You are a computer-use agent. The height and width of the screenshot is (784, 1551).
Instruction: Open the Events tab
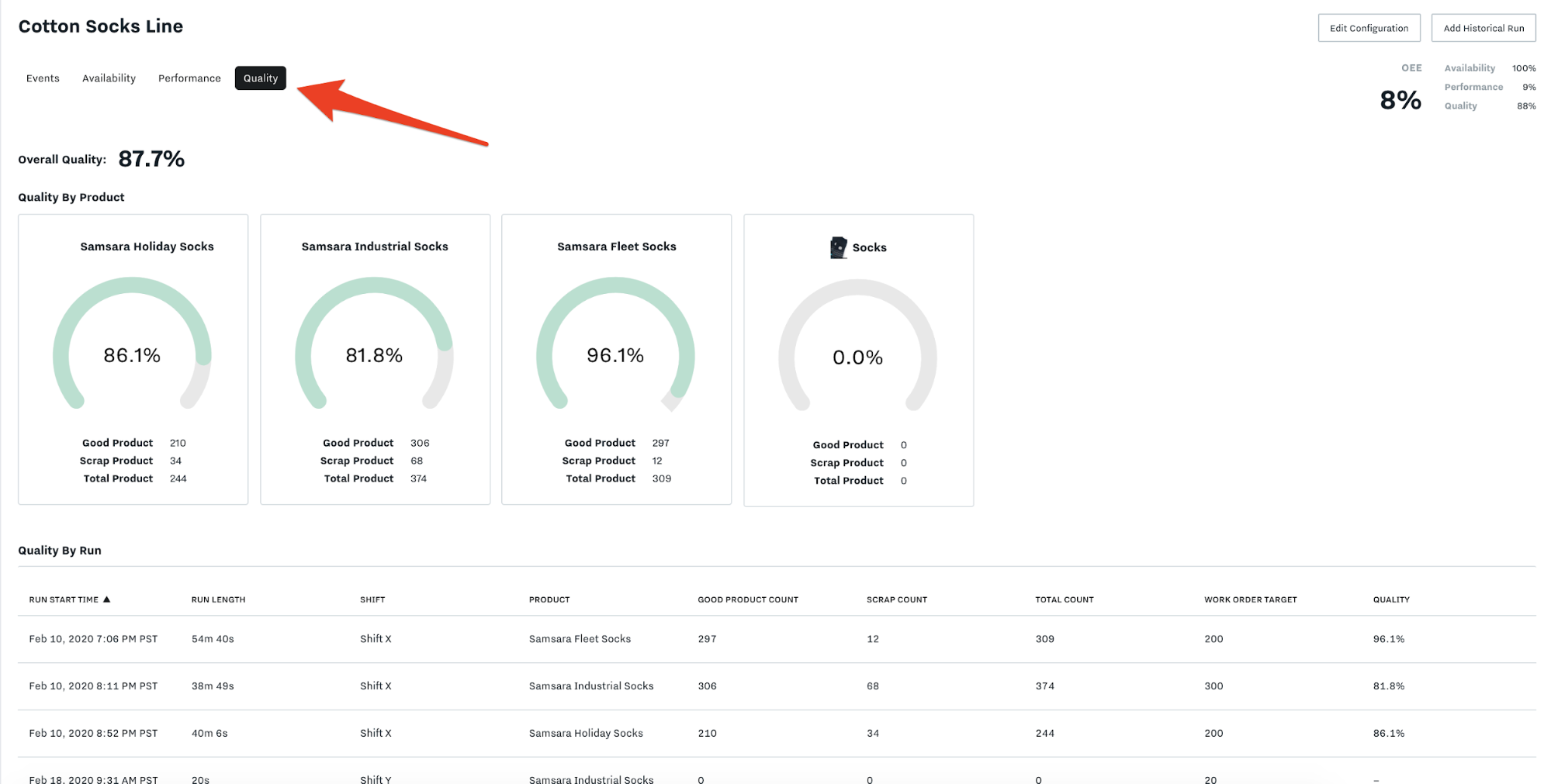pyautogui.click(x=43, y=78)
